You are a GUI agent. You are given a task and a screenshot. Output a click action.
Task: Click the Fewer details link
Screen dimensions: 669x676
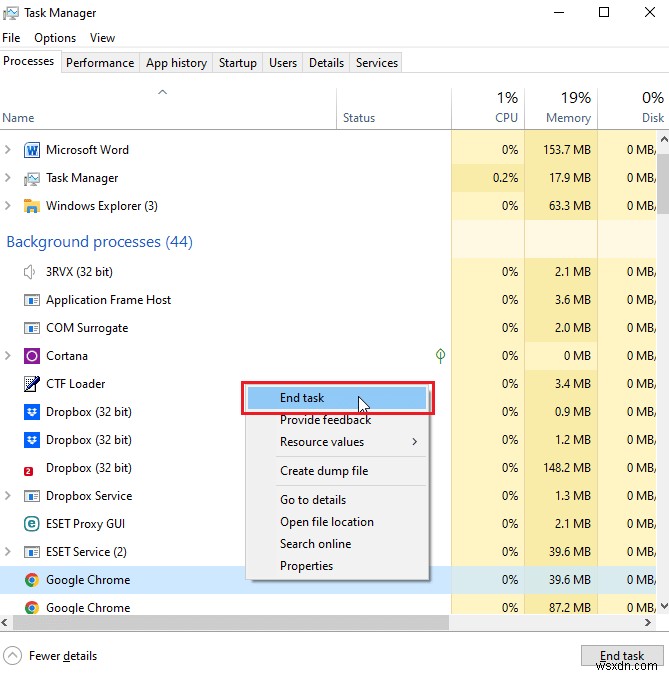[63, 656]
